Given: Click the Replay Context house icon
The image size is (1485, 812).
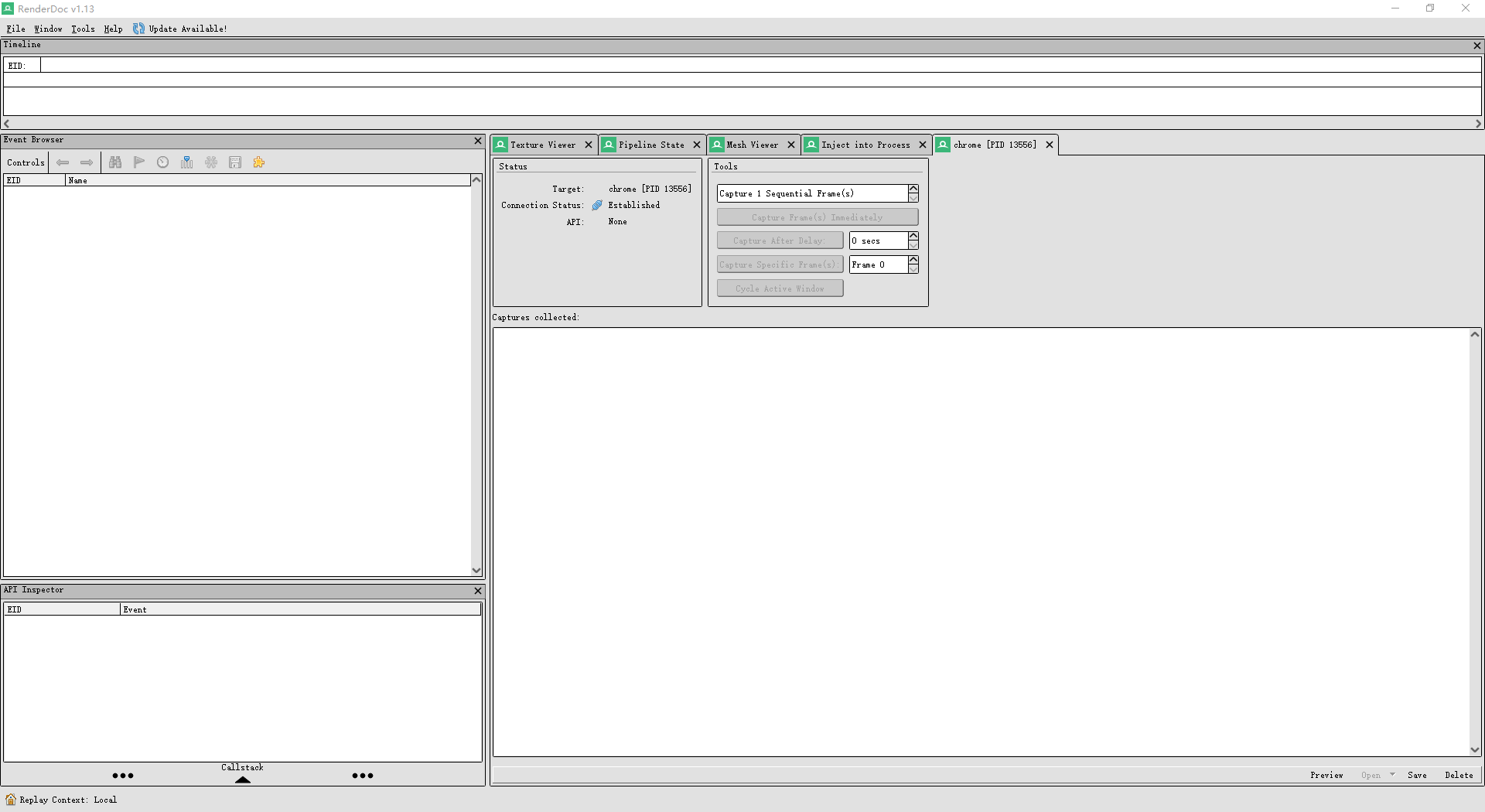Looking at the screenshot, I should pos(11,800).
